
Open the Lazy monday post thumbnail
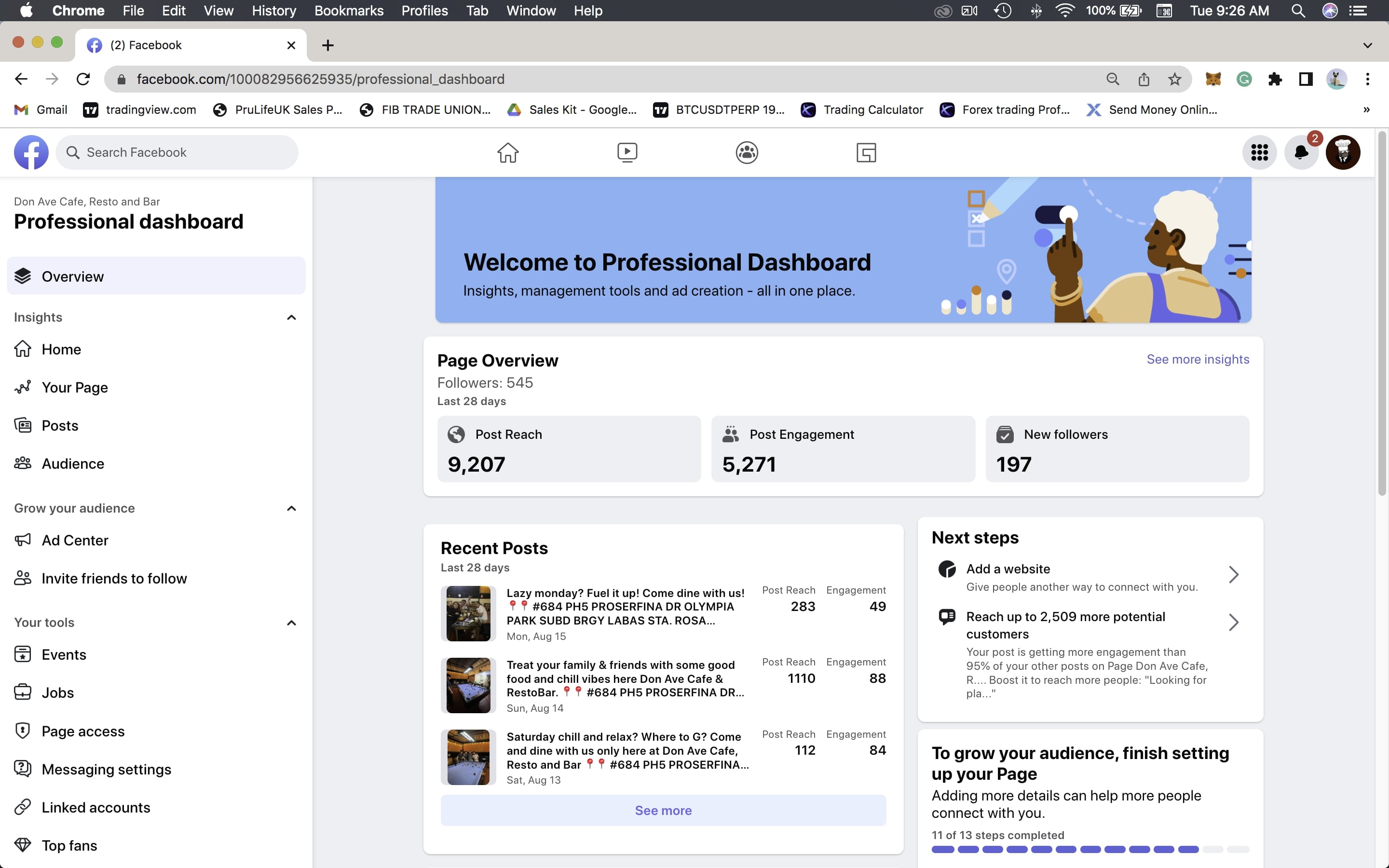(x=468, y=613)
